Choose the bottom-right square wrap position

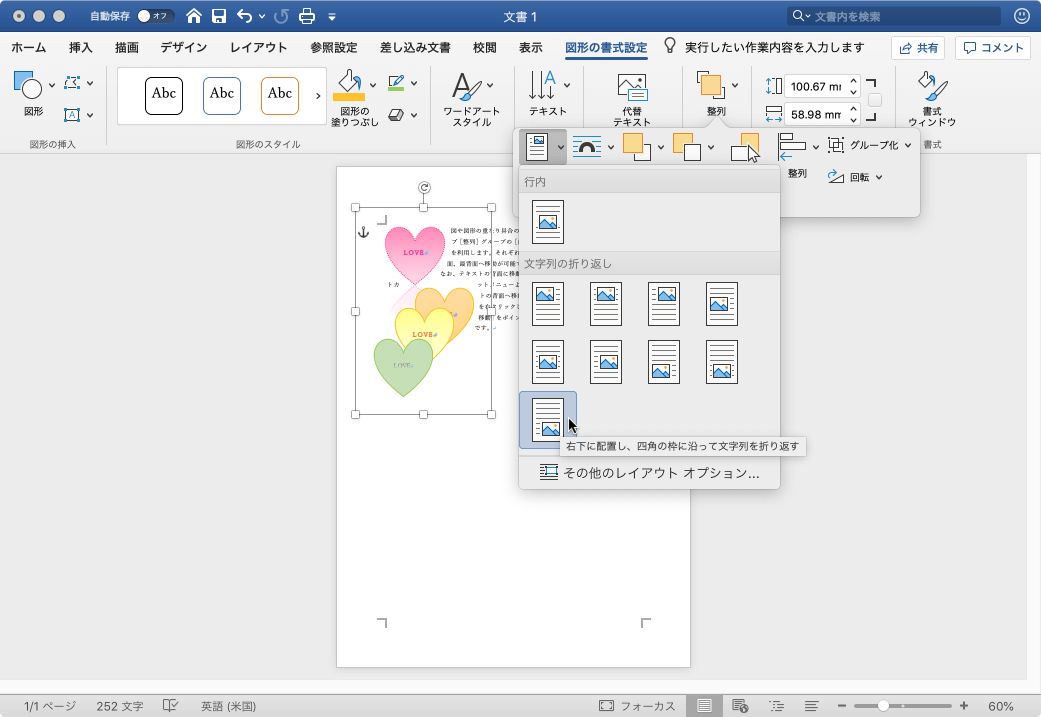coord(548,420)
